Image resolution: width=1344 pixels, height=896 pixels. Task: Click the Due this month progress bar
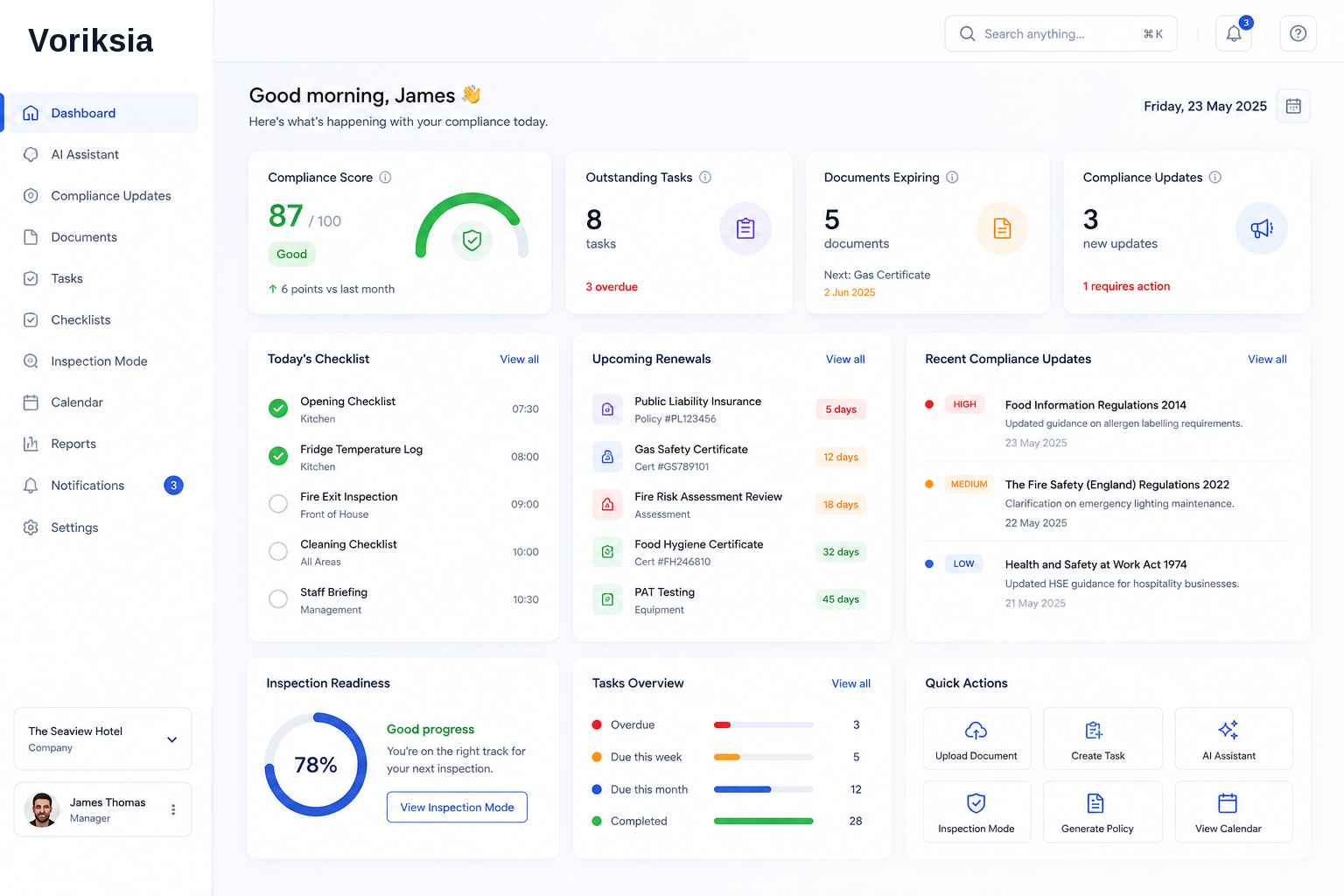point(764,789)
